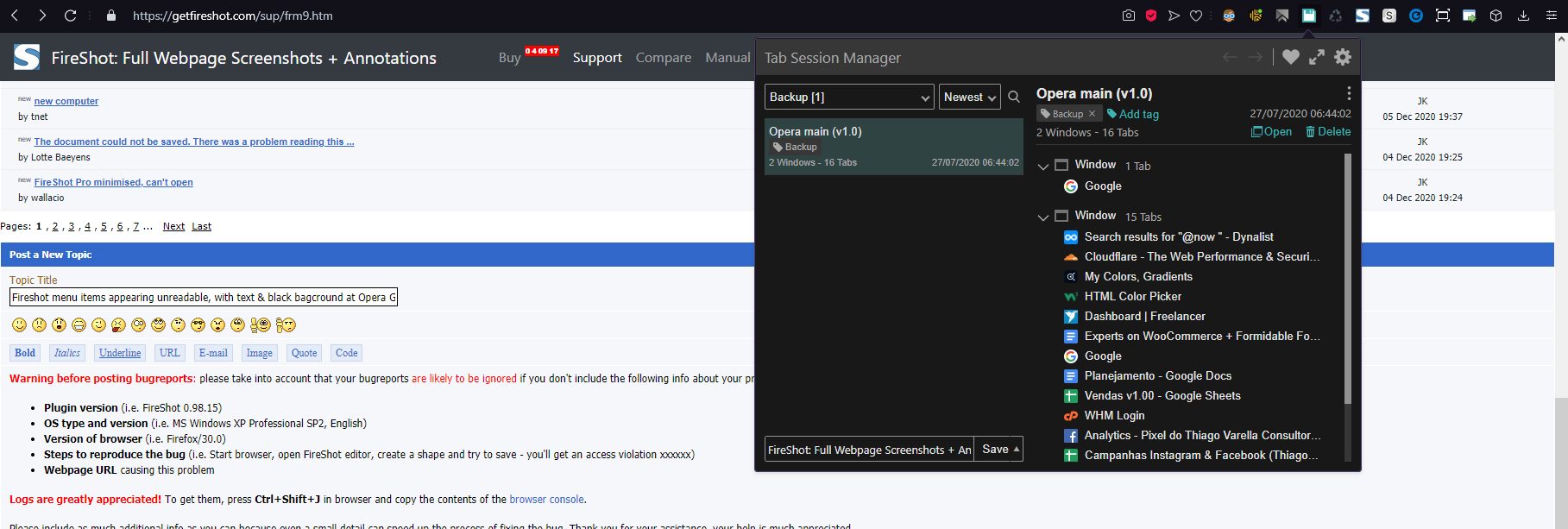1568x529 pixels.
Task: Open the Newest sort dropdown
Action: pyautogui.click(x=970, y=97)
